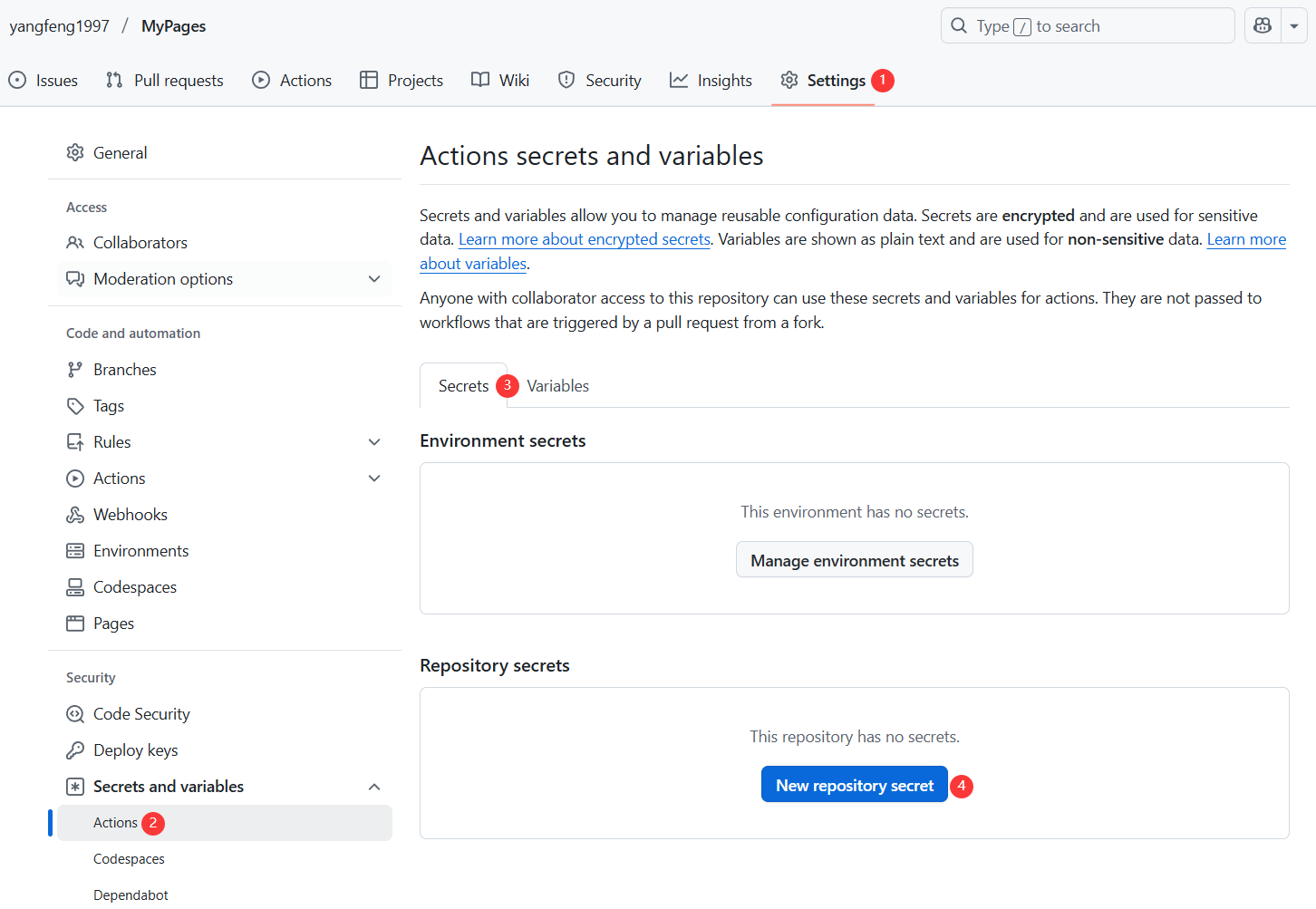
Task: Click the Webhooks icon in the sidebar
Action: click(75, 515)
